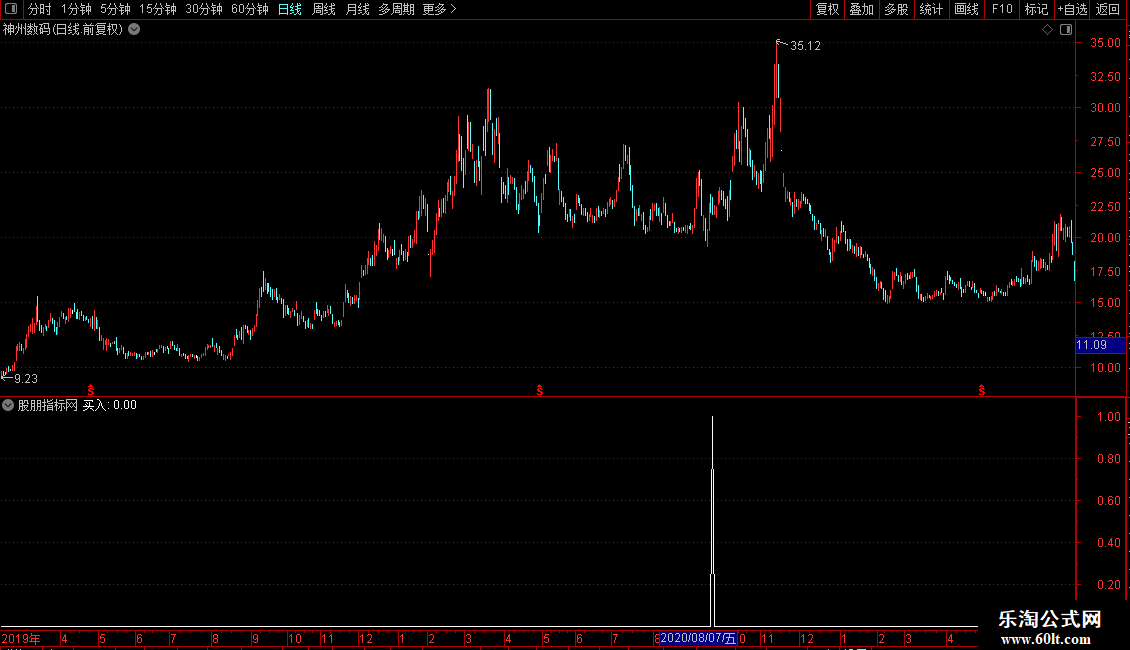Screen dimensions: 1130x650
Task: Click the red S marker near early 2021
Action: (x=982, y=390)
